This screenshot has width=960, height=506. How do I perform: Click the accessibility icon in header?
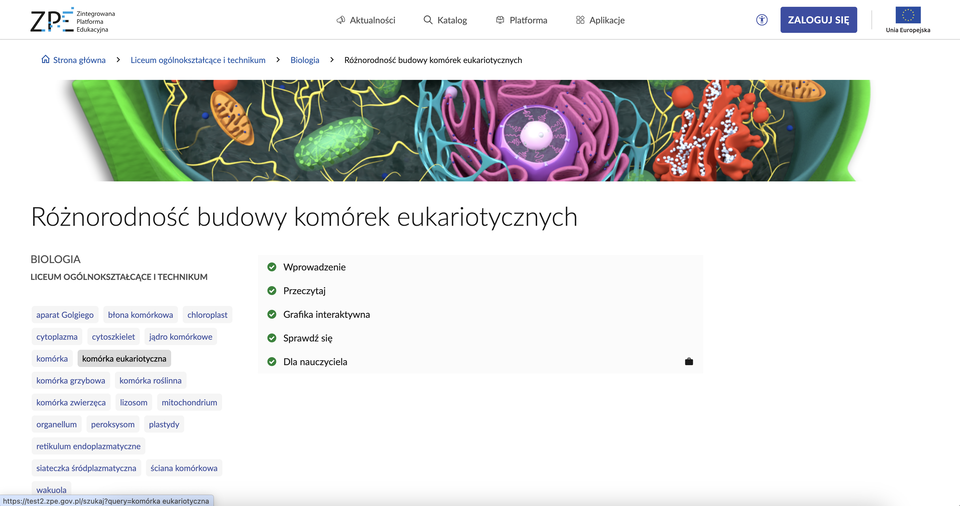pos(762,20)
